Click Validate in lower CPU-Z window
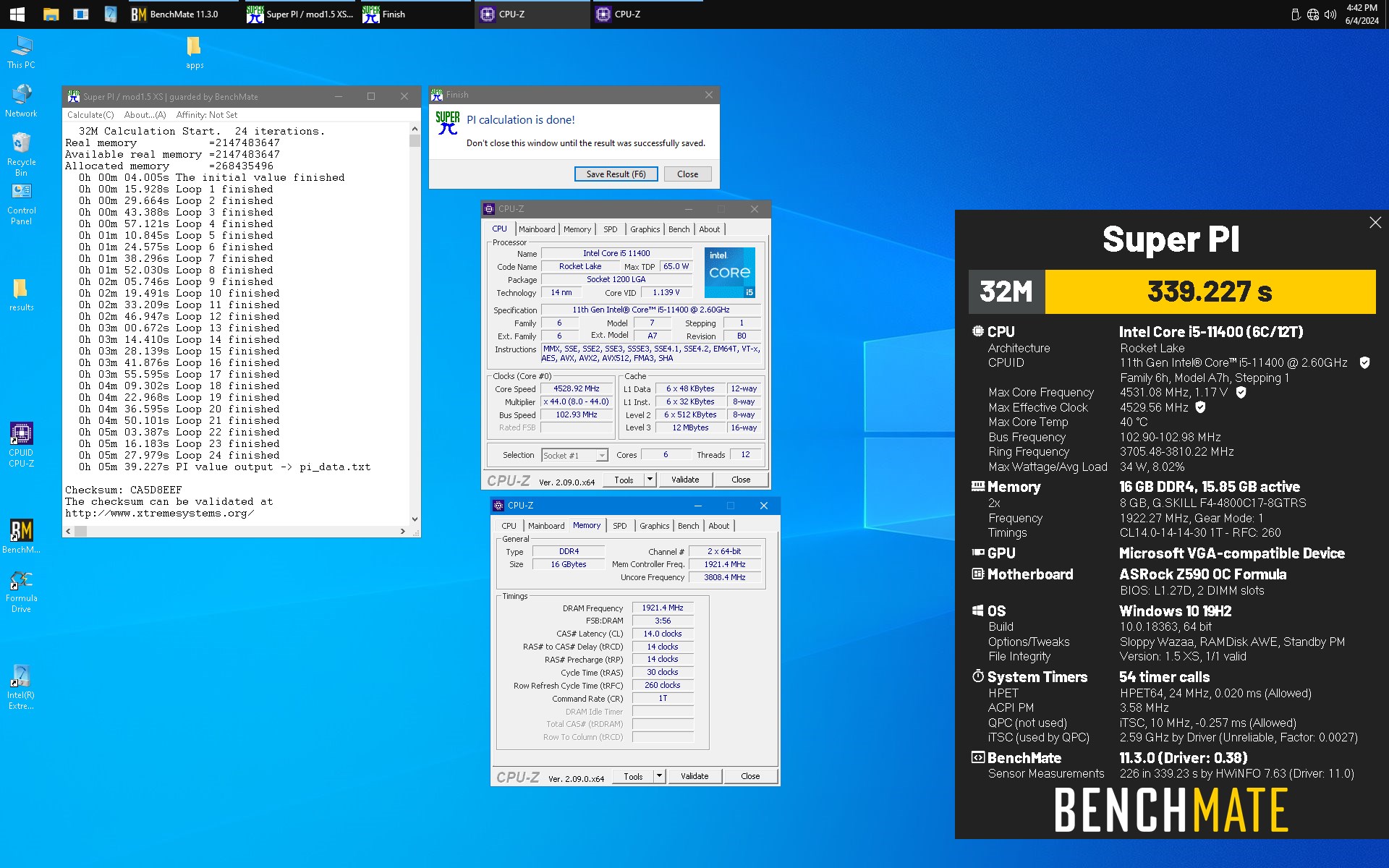Screen dimensions: 1389x868 click(x=694, y=776)
